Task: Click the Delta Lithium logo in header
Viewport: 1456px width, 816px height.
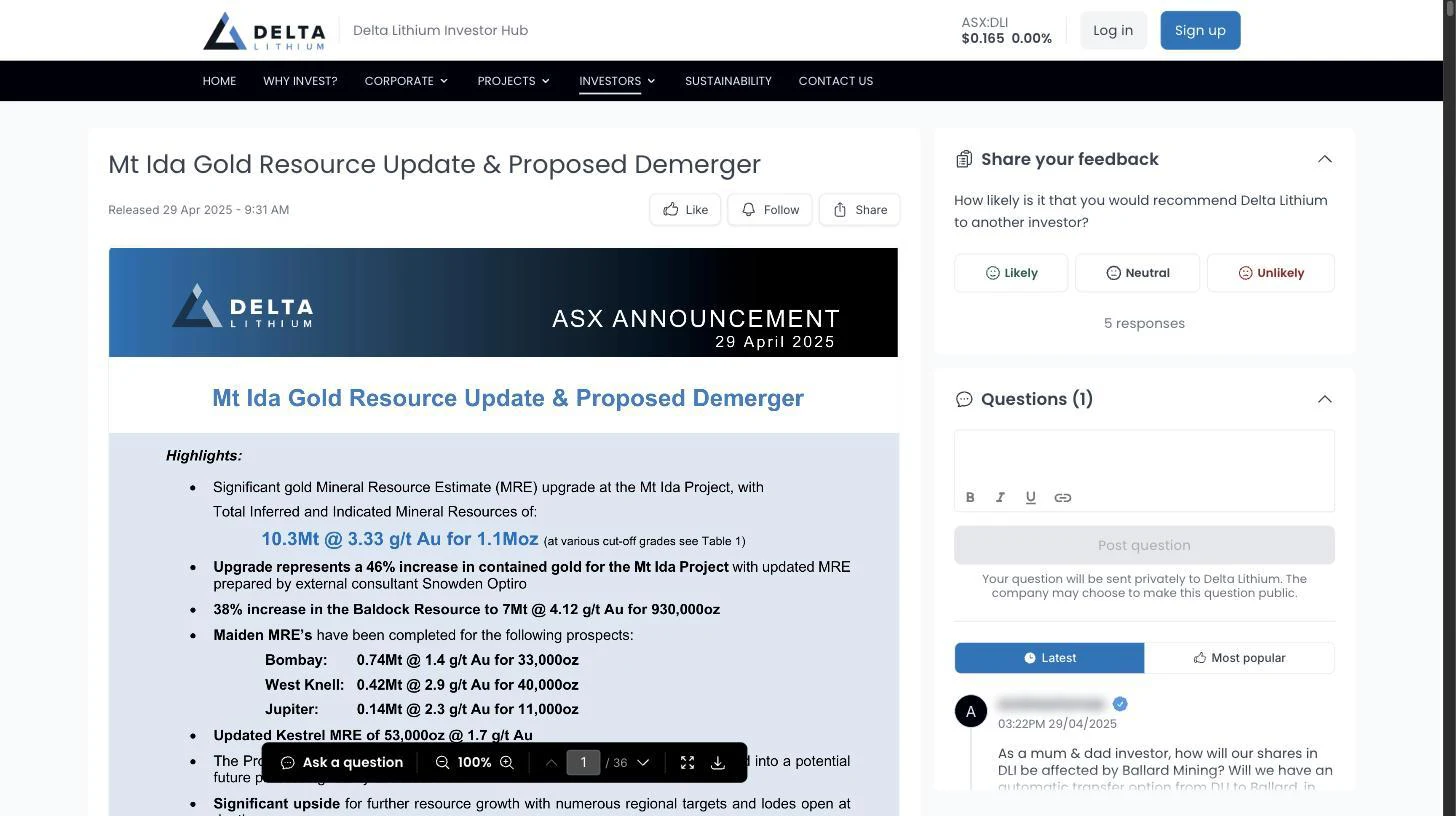Action: pyautogui.click(x=264, y=31)
